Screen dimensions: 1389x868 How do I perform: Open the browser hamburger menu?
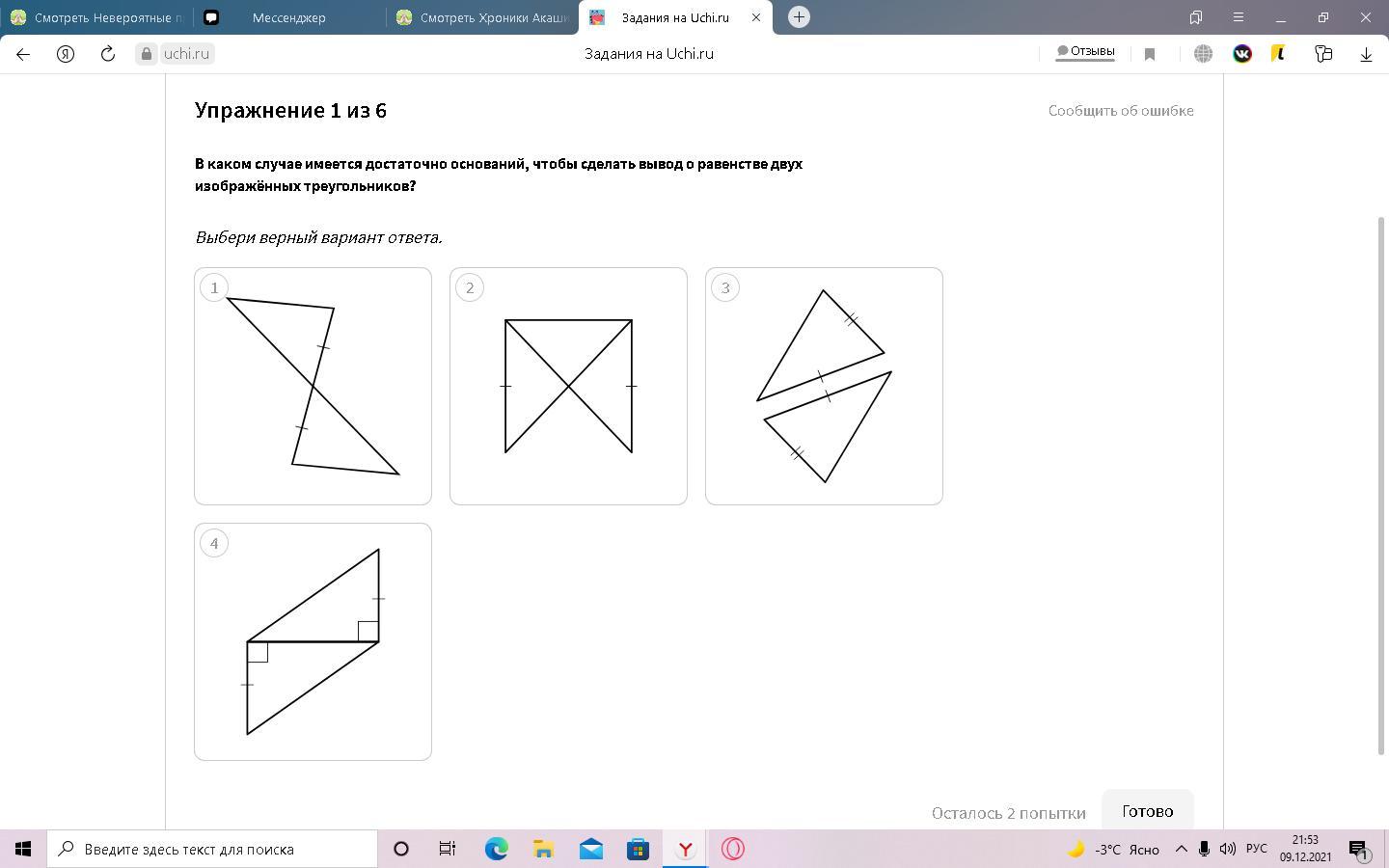1238,17
